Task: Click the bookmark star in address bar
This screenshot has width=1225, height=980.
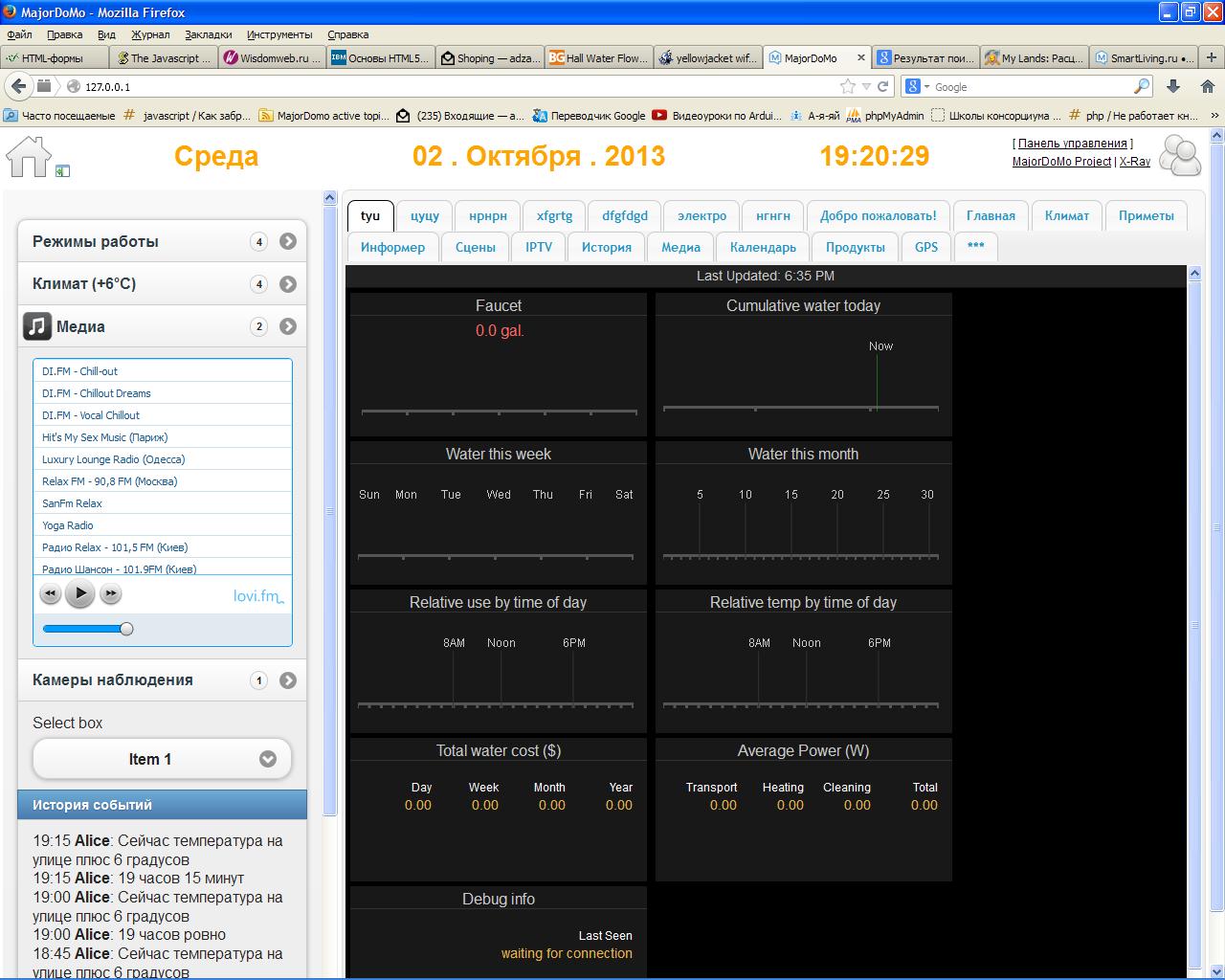Action: pyautogui.click(x=847, y=86)
